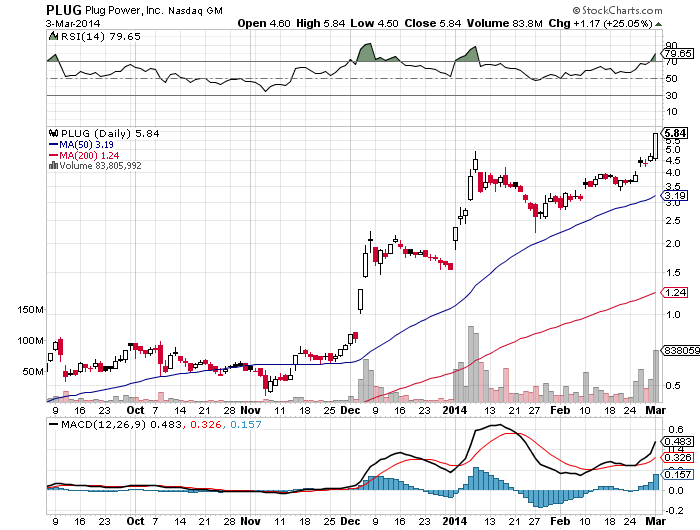Click the Feb label under the price chart
This screenshot has width=700, height=530.
tap(560, 410)
